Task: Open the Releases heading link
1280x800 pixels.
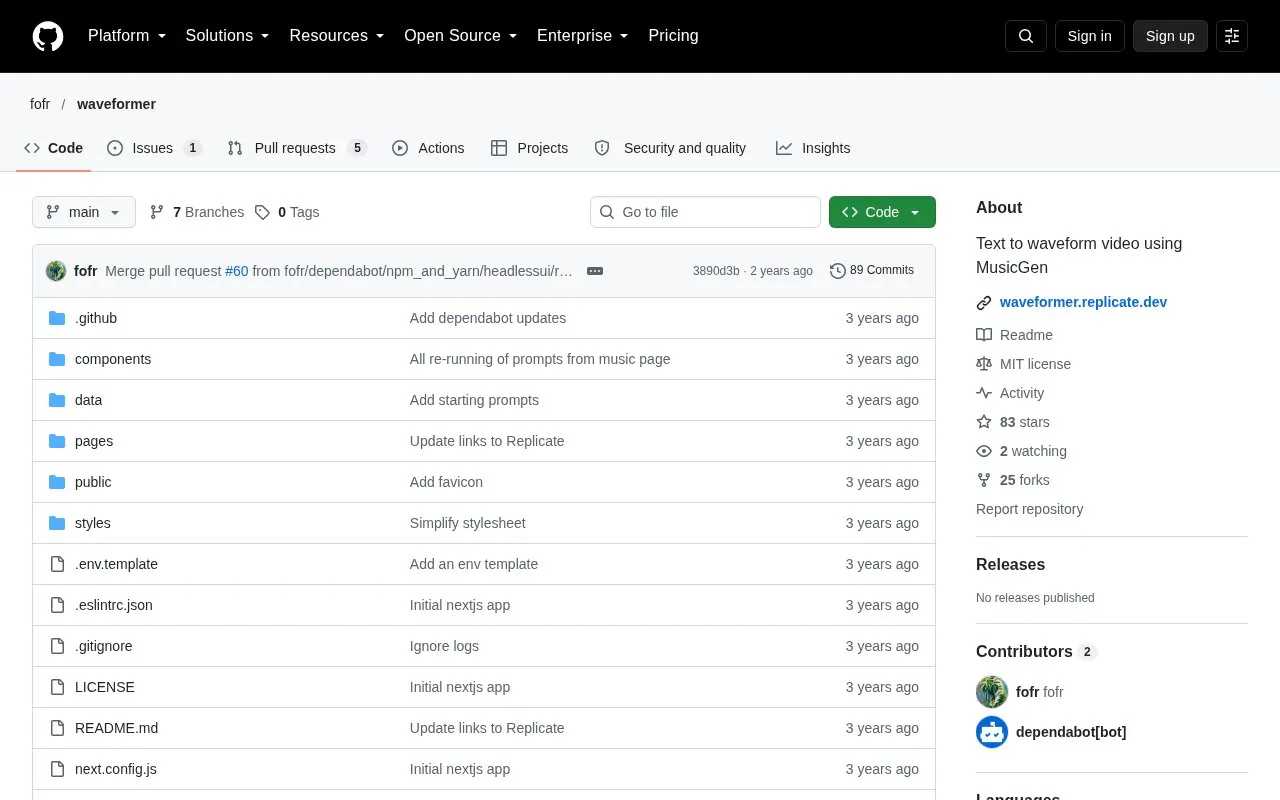Action: tap(1010, 565)
